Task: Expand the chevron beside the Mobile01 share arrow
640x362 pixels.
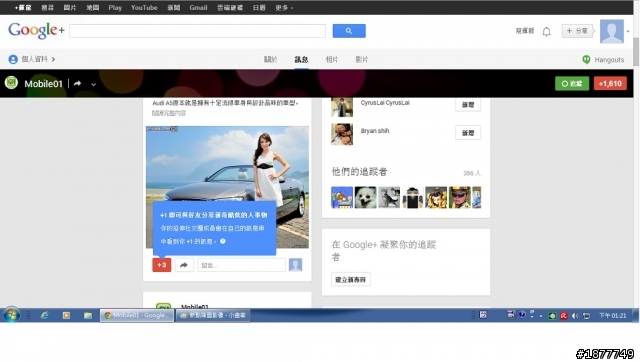Action: (93, 84)
